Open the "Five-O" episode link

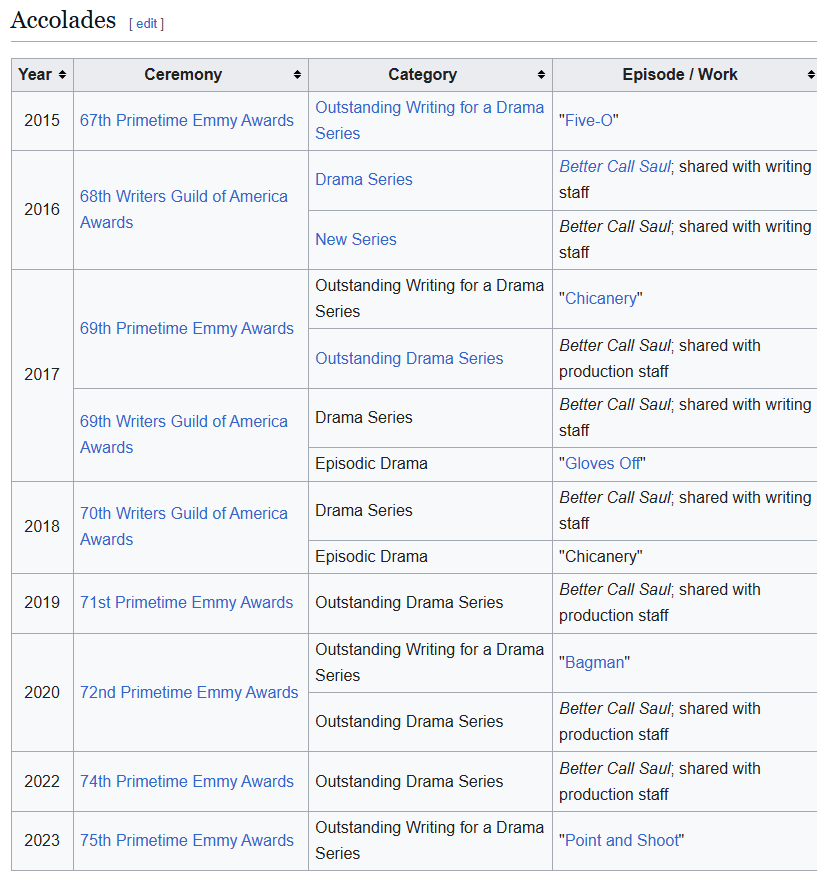(589, 121)
